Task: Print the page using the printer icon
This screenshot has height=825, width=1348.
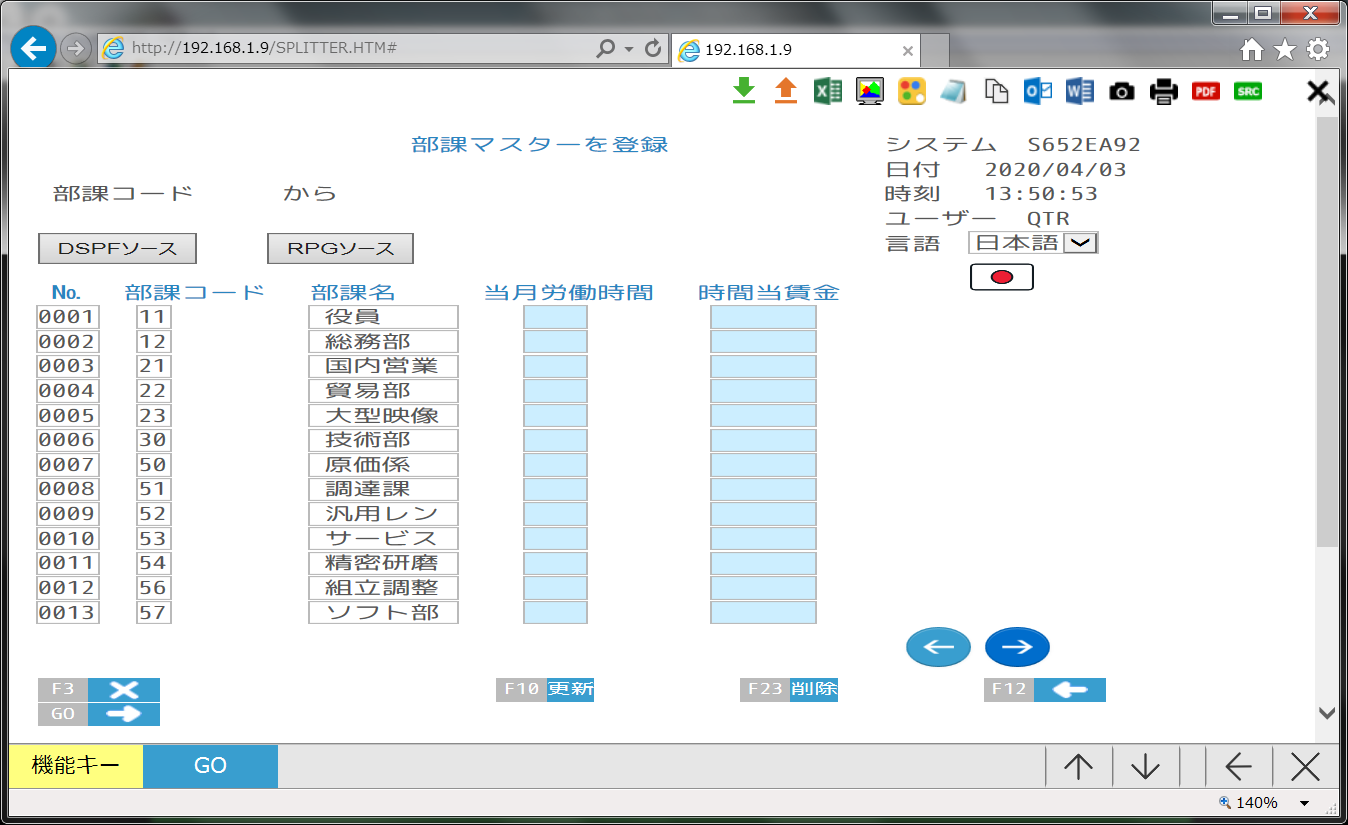Action: 1164,91
